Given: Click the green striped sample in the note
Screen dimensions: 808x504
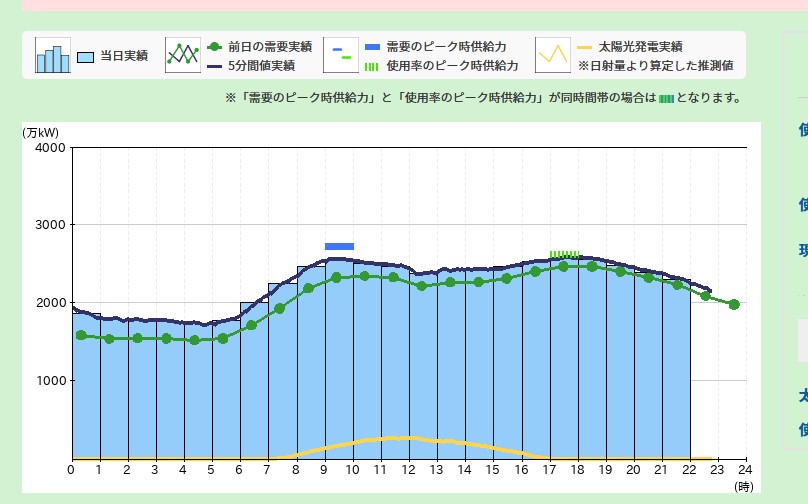Looking at the screenshot, I should pos(667,98).
